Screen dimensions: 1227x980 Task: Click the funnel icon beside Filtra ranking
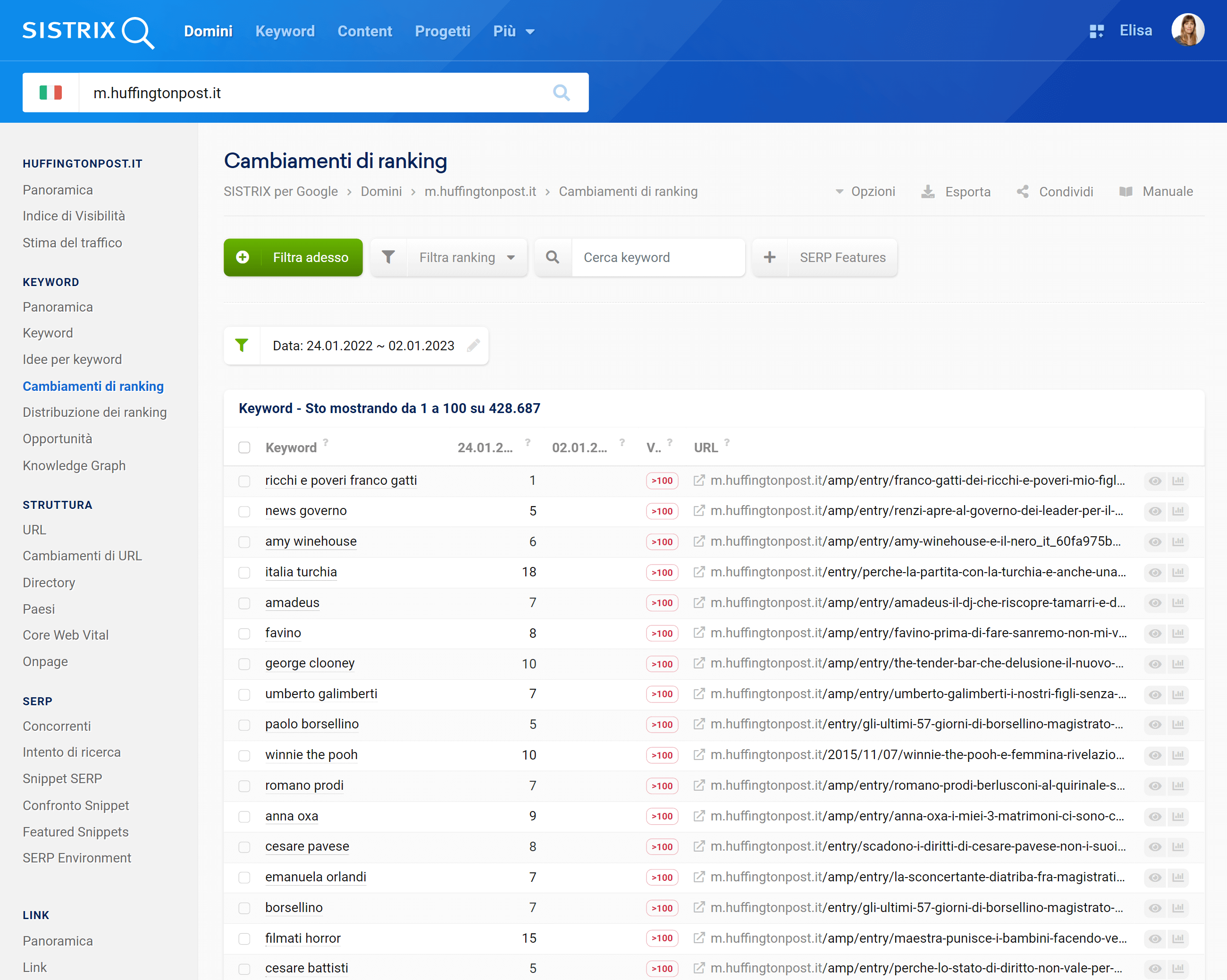click(388, 257)
